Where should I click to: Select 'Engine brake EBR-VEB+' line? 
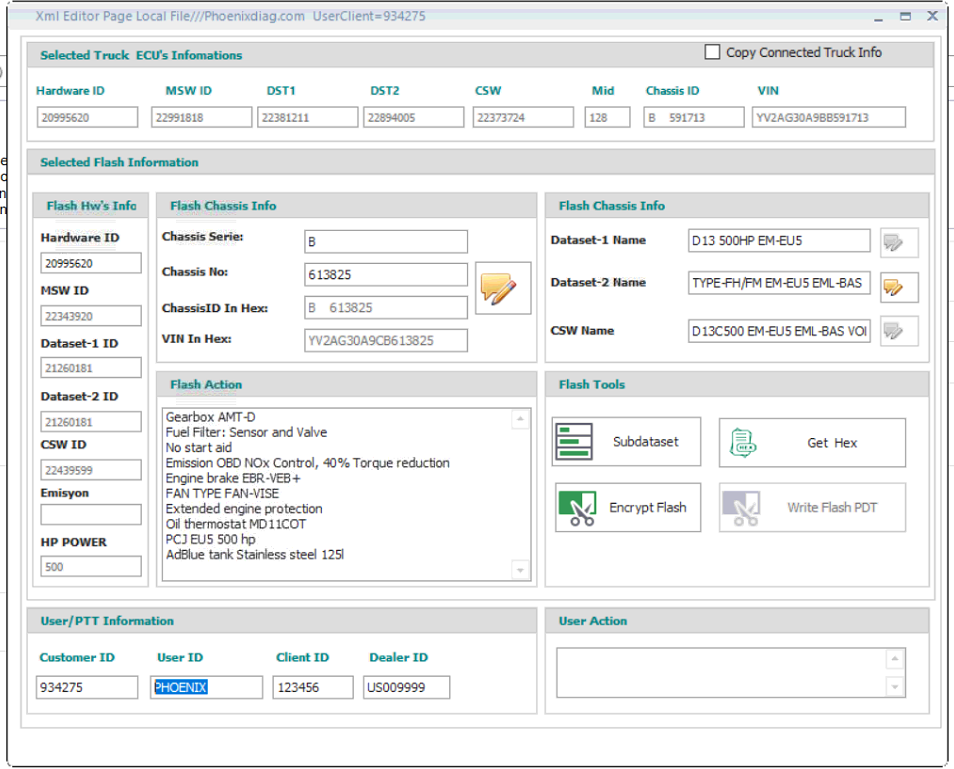(x=233, y=478)
